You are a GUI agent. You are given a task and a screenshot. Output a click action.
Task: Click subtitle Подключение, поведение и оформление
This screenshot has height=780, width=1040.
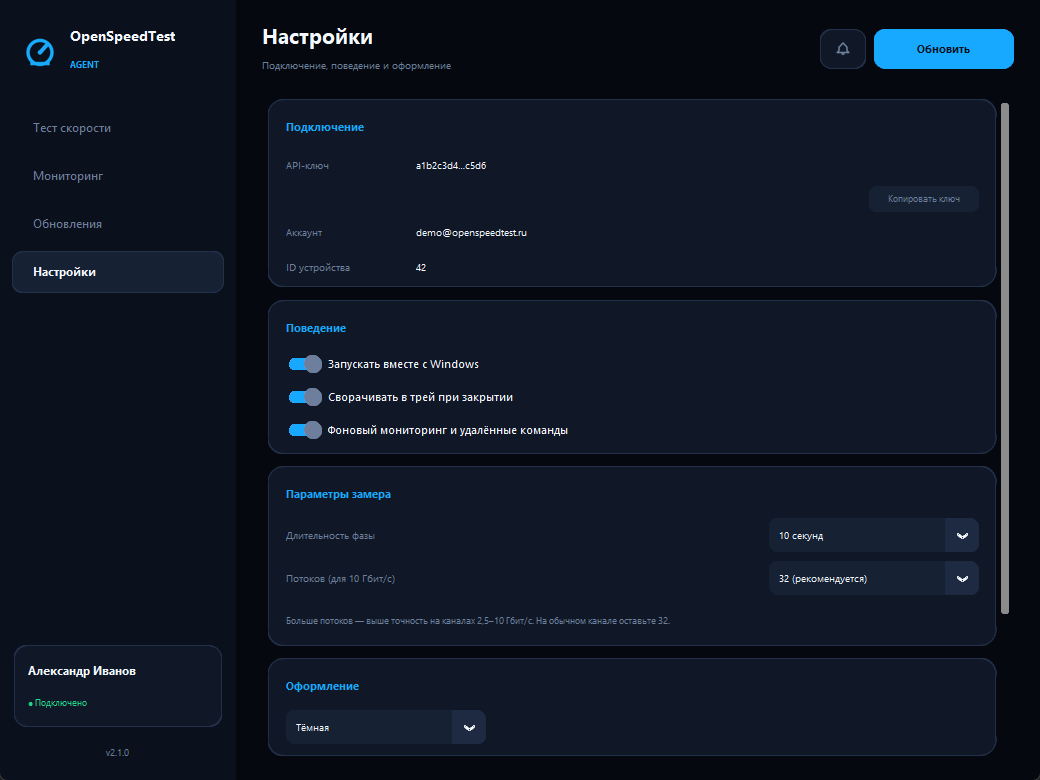[357, 66]
